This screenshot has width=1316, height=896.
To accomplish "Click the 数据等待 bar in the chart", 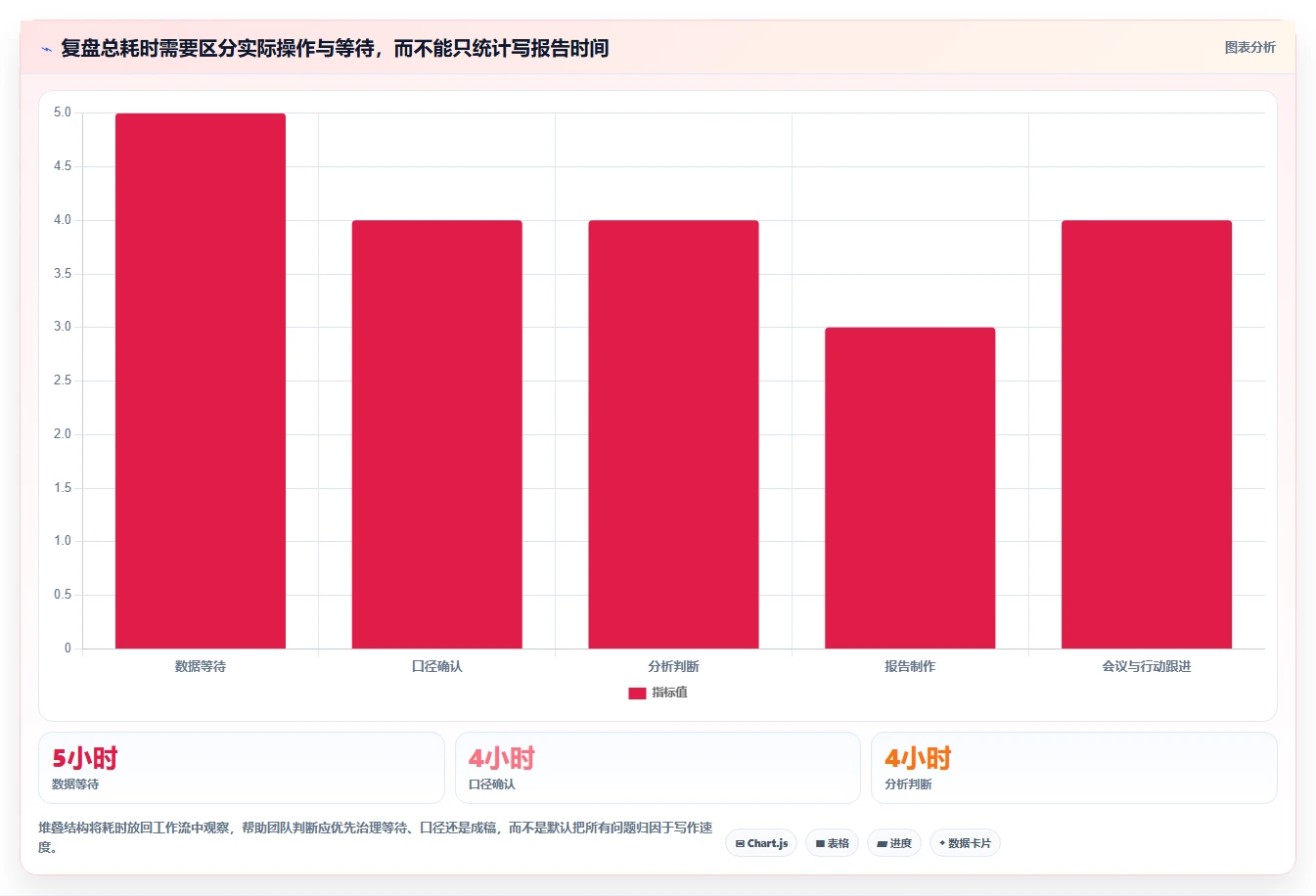I will [x=201, y=381].
